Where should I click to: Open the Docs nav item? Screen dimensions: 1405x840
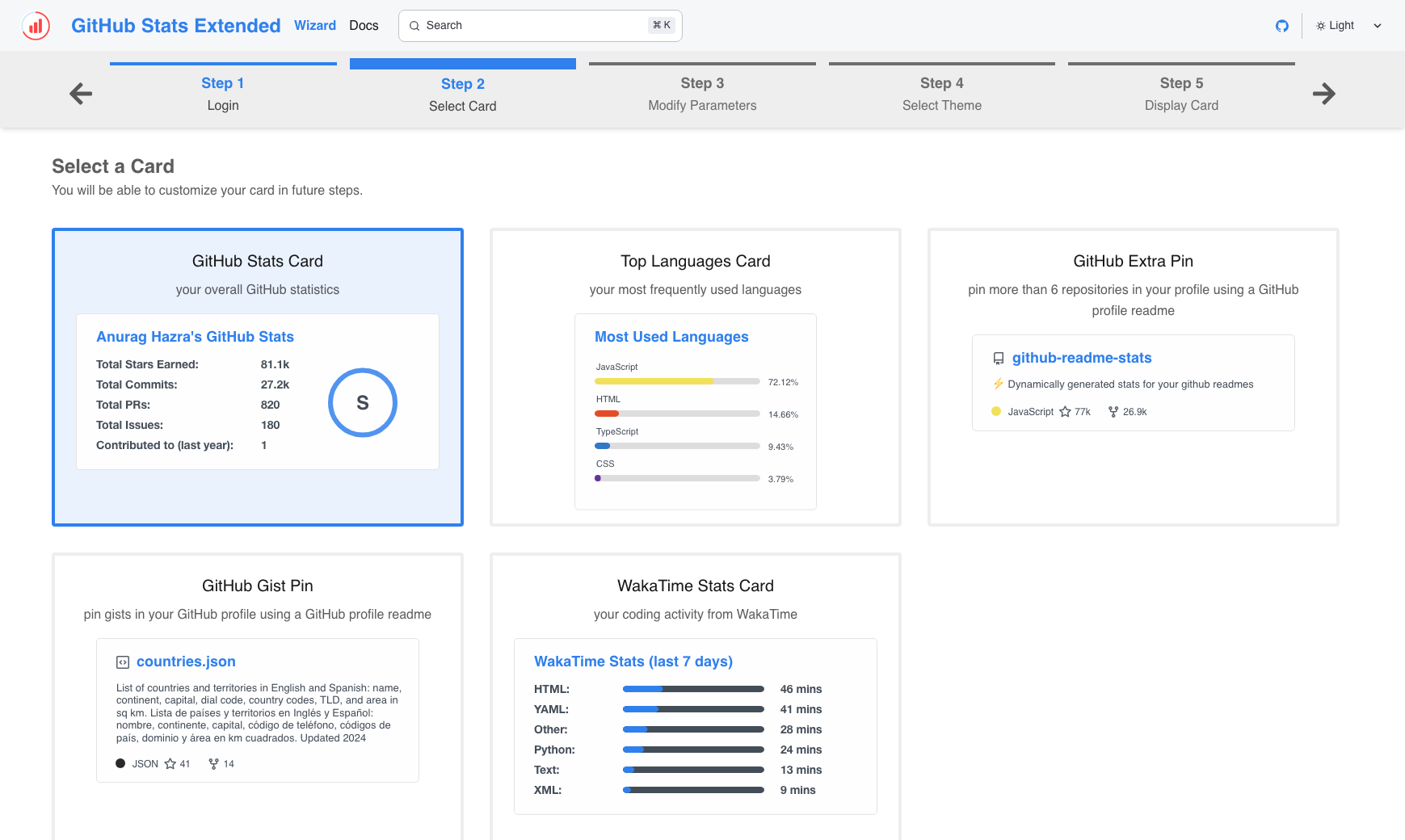pos(364,26)
